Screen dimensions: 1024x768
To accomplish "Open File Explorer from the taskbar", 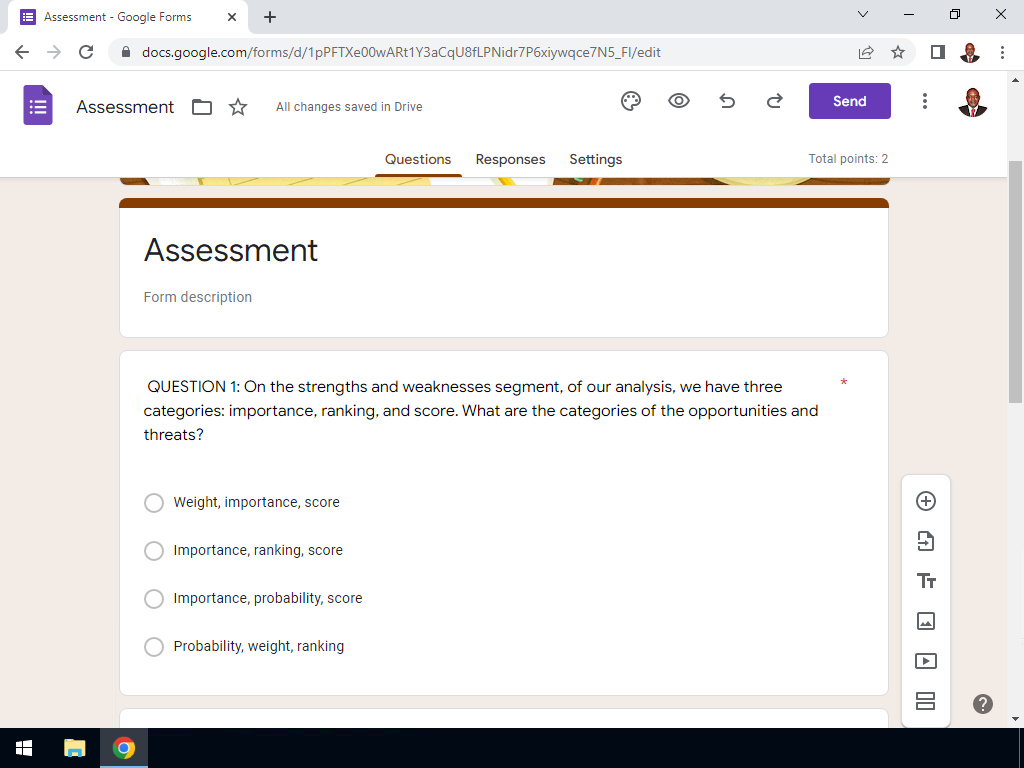I will (x=74, y=748).
